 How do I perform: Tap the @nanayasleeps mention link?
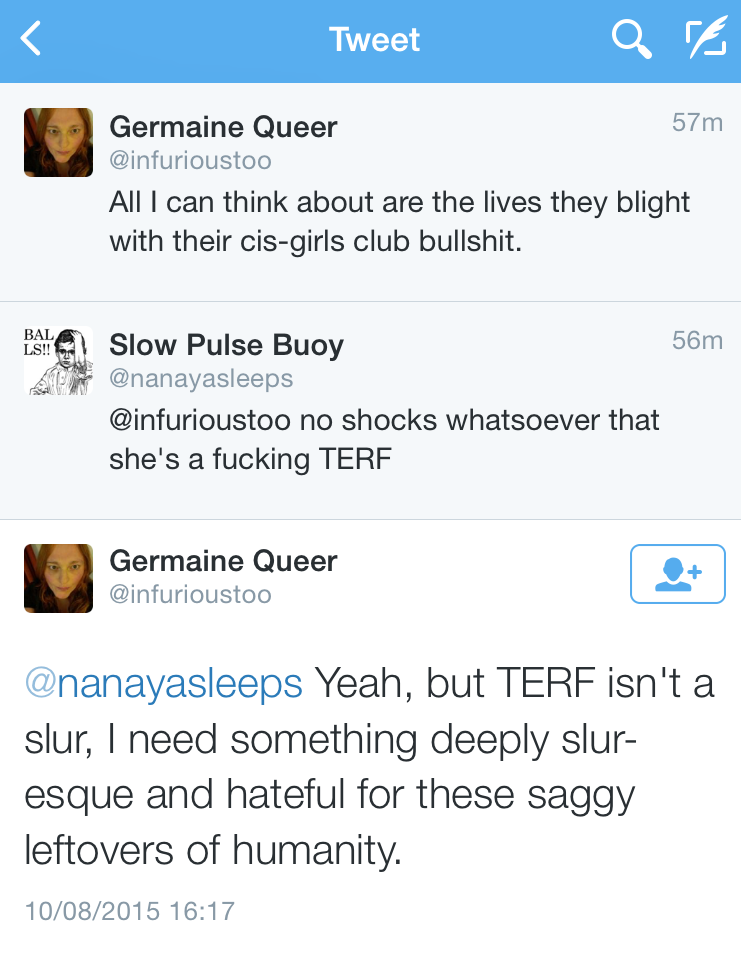click(163, 684)
